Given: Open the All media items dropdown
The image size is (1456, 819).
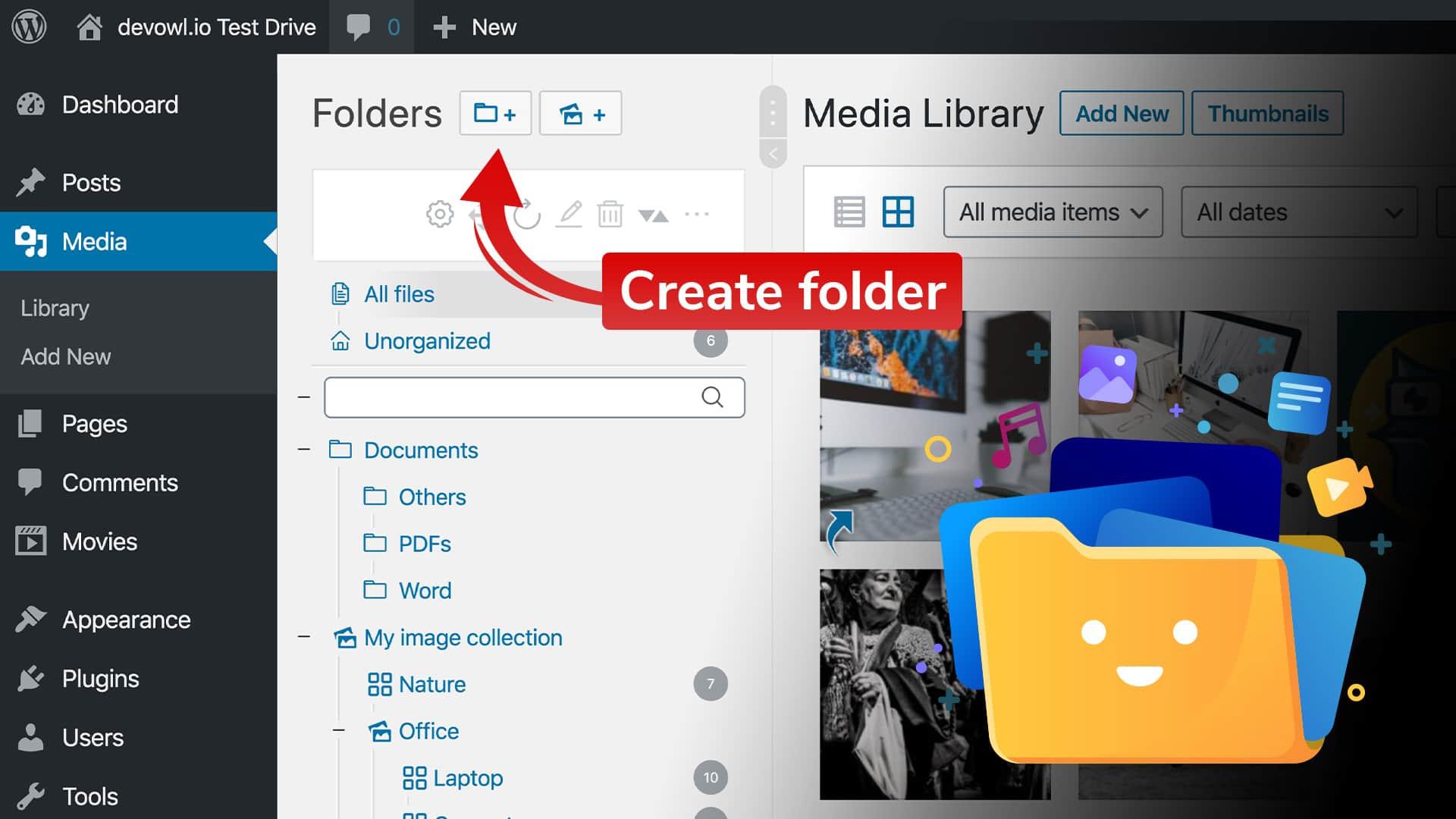Looking at the screenshot, I should [1052, 212].
